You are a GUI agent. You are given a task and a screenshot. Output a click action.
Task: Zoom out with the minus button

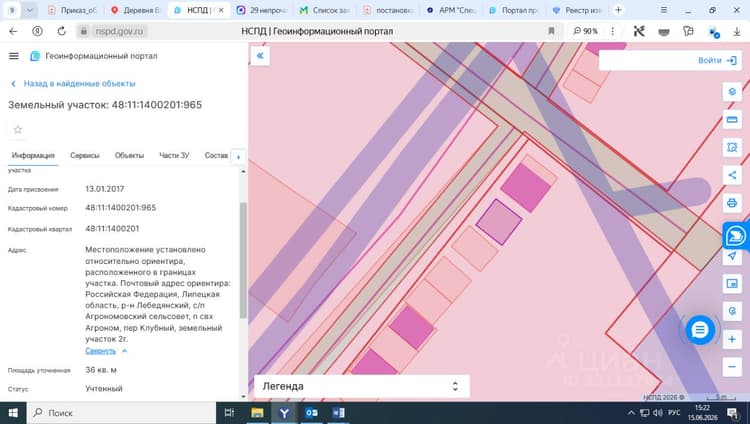[732, 367]
